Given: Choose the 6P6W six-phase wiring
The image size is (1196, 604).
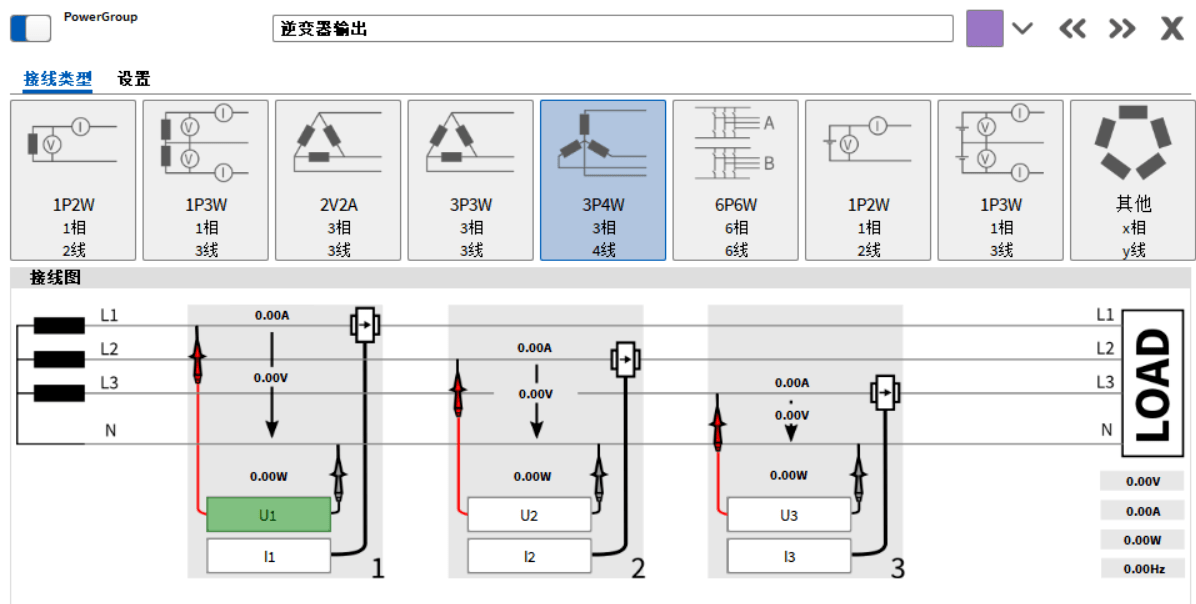Looking at the screenshot, I should 735,180.
